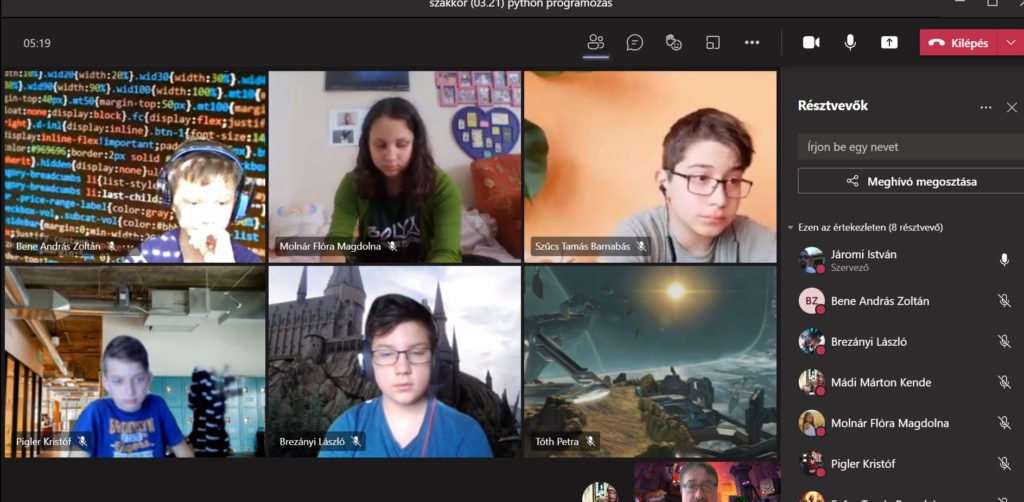Select Pigler Kristóf in the participant list
This screenshot has width=1024, height=502.
point(905,463)
